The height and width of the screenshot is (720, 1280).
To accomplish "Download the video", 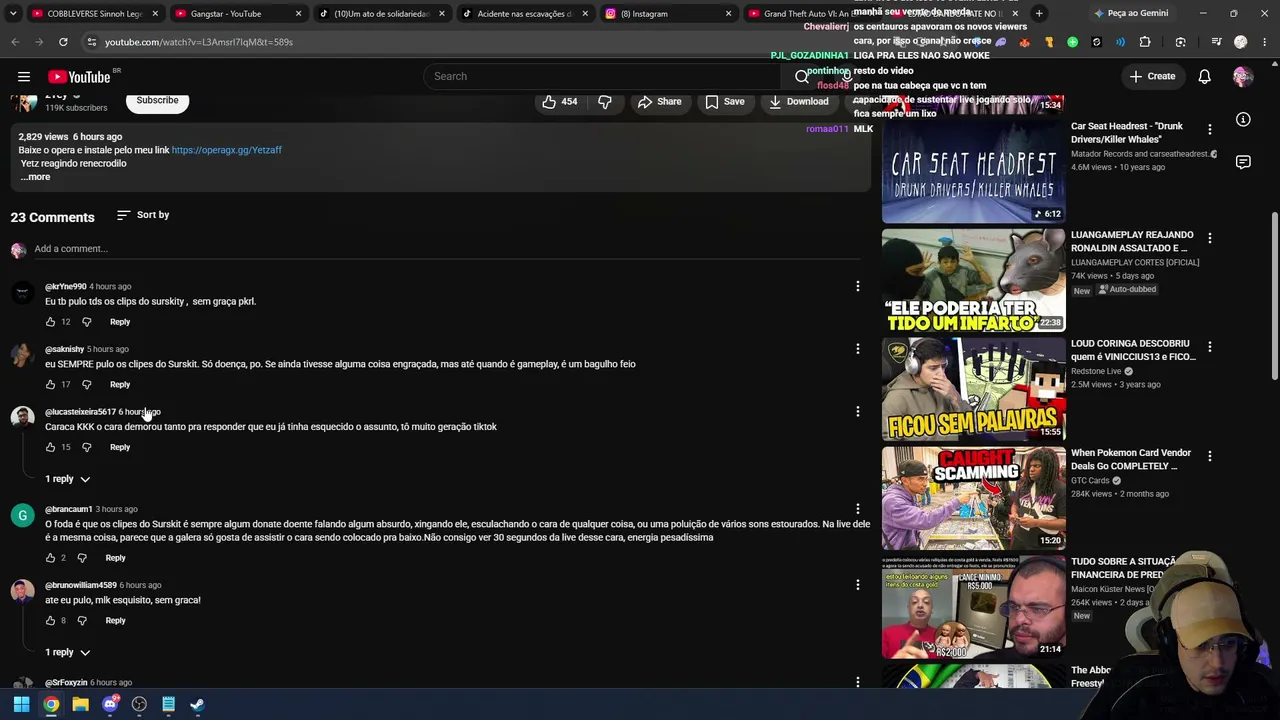I will coord(798,102).
